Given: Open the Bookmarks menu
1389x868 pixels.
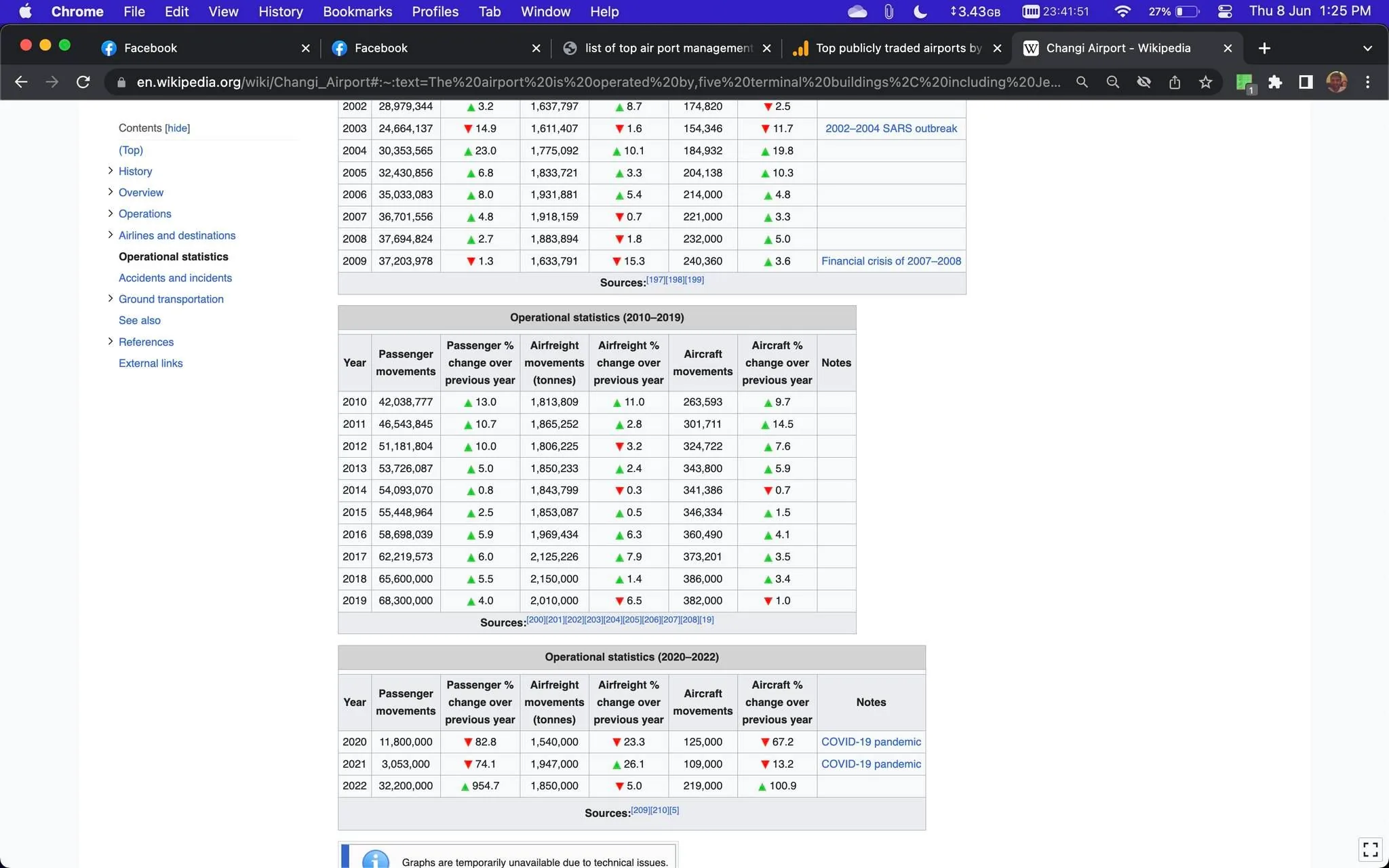Looking at the screenshot, I should coord(357,12).
